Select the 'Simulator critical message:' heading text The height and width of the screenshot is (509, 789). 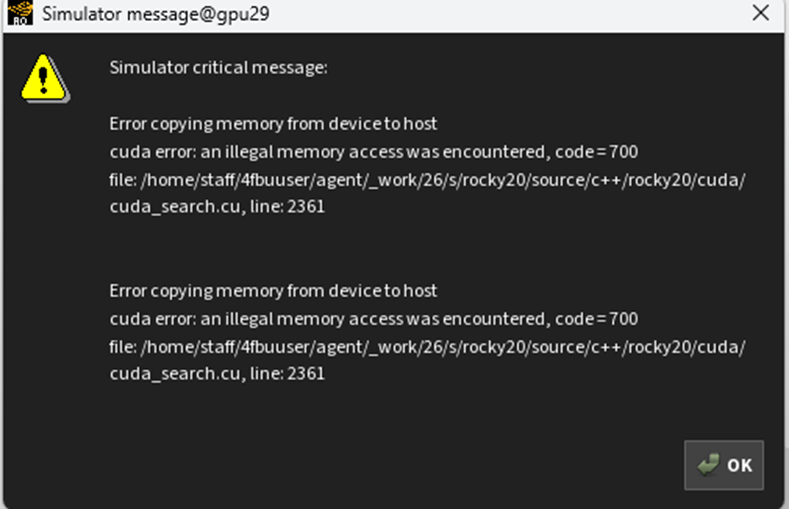pos(218,67)
